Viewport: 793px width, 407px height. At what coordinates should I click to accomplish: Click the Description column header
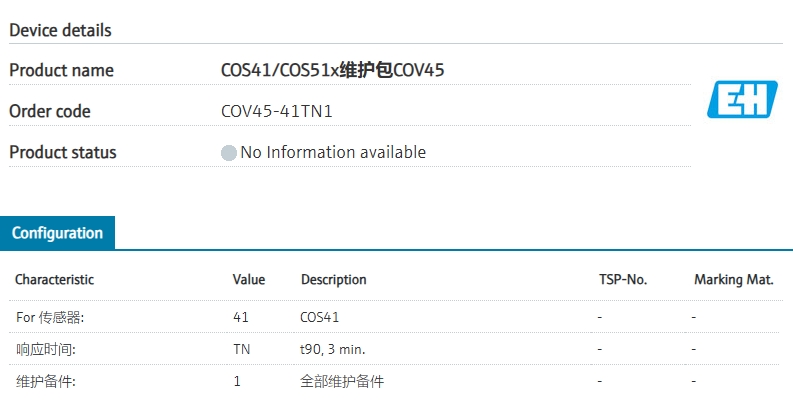(x=333, y=280)
